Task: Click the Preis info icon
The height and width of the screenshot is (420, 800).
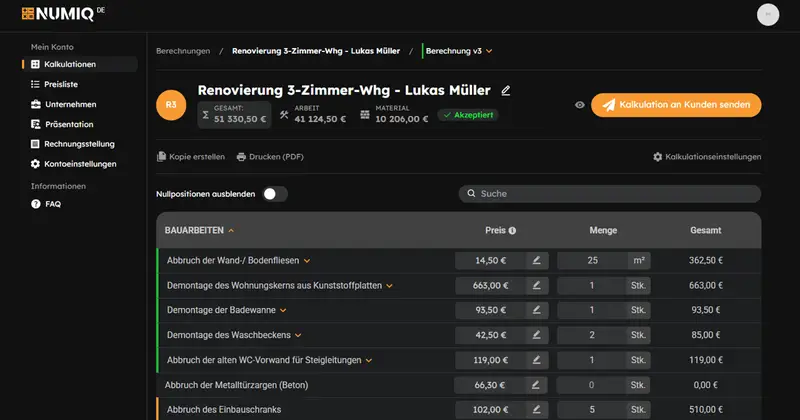Action: click(x=512, y=231)
